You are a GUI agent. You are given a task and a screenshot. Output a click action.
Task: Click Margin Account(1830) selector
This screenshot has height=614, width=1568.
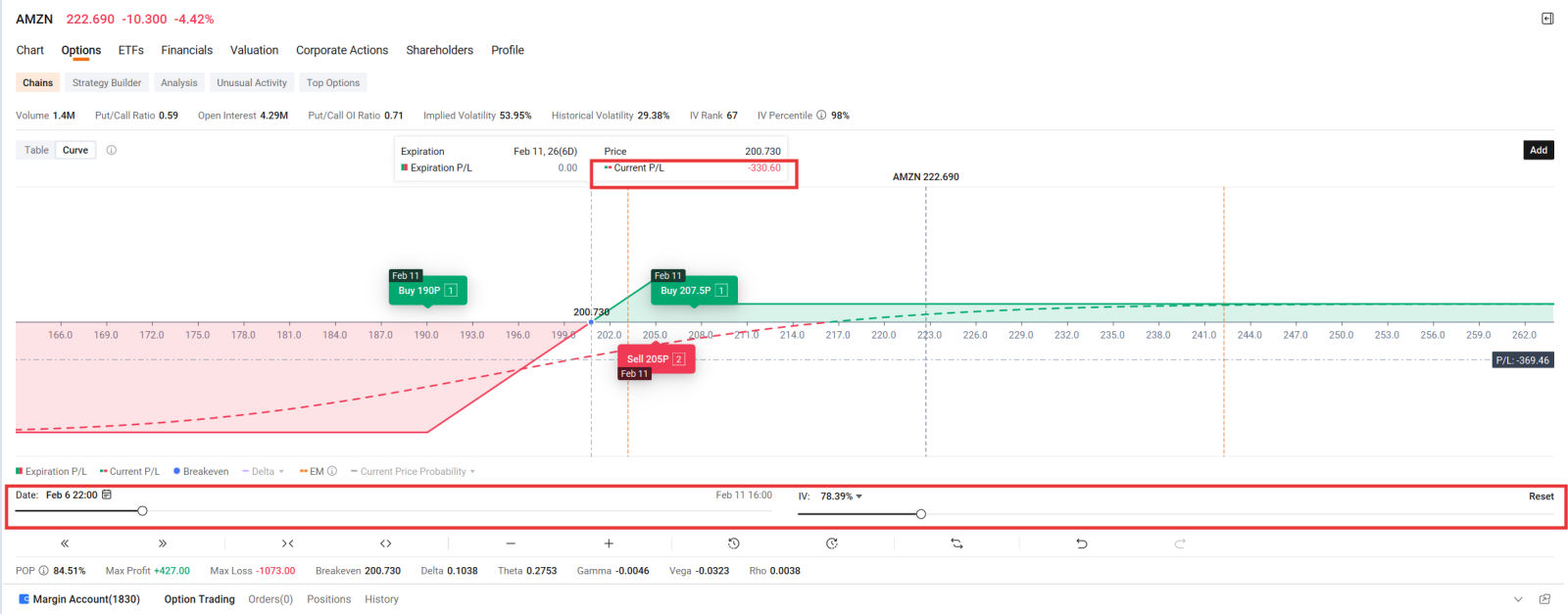pyautogui.click(x=86, y=599)
